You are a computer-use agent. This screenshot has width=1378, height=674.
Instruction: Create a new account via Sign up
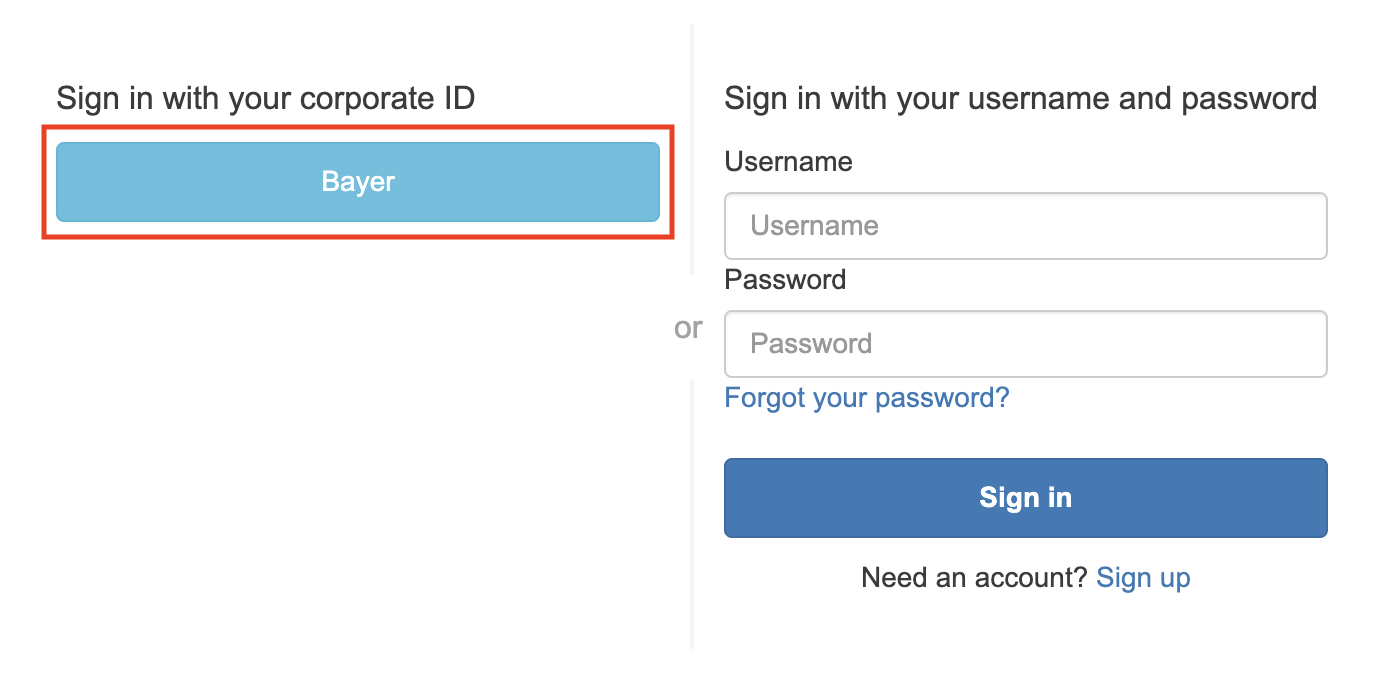coord(1143,578)
